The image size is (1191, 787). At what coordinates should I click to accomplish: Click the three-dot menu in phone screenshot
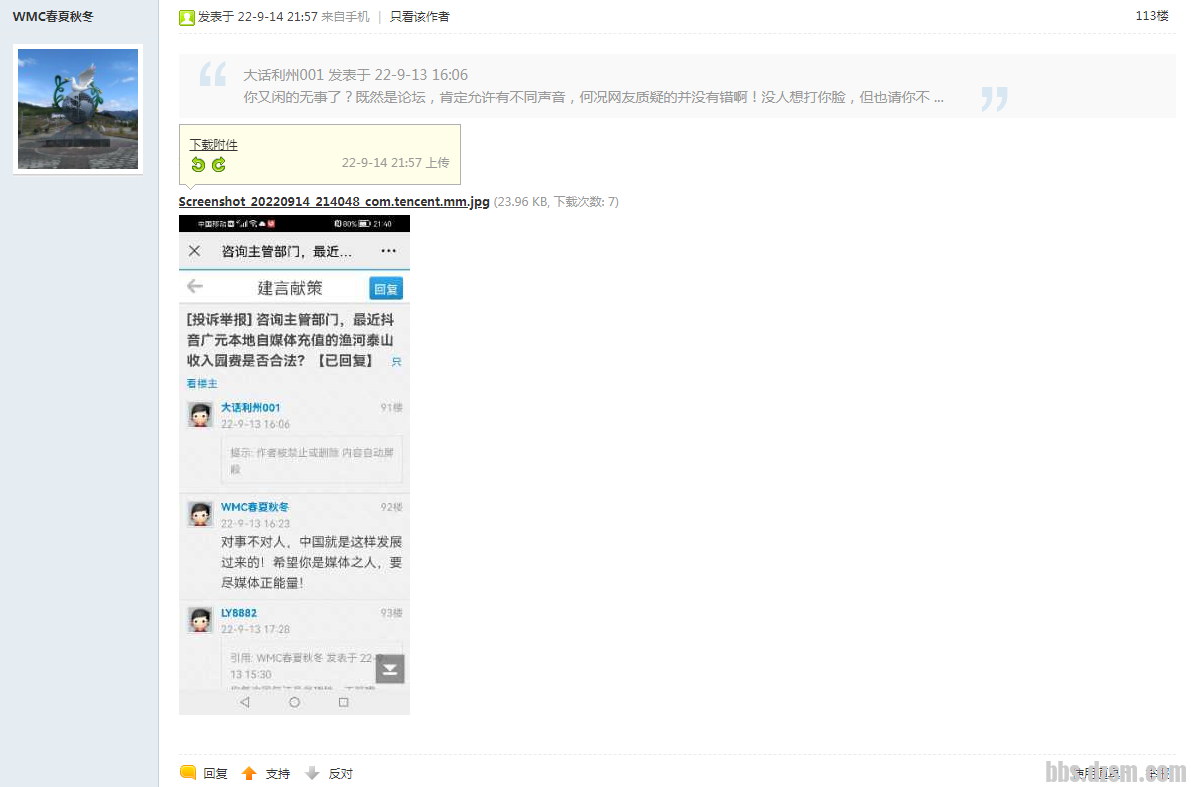388,251
